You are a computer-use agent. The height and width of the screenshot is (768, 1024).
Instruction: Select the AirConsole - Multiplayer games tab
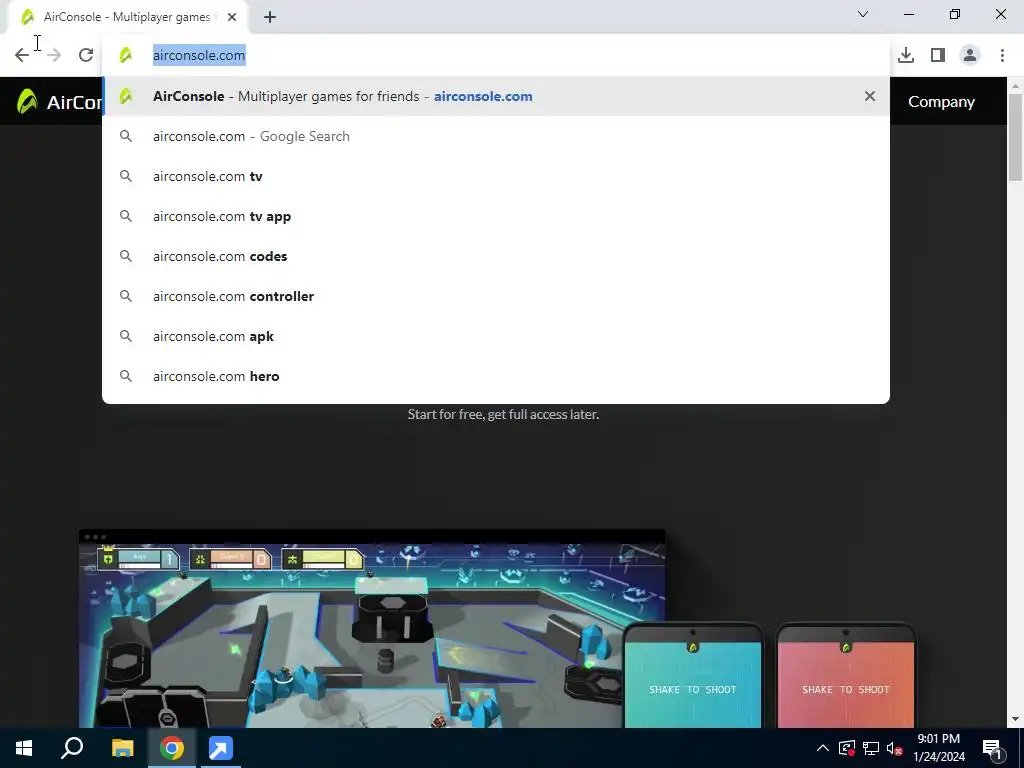(x=128, y=17)
